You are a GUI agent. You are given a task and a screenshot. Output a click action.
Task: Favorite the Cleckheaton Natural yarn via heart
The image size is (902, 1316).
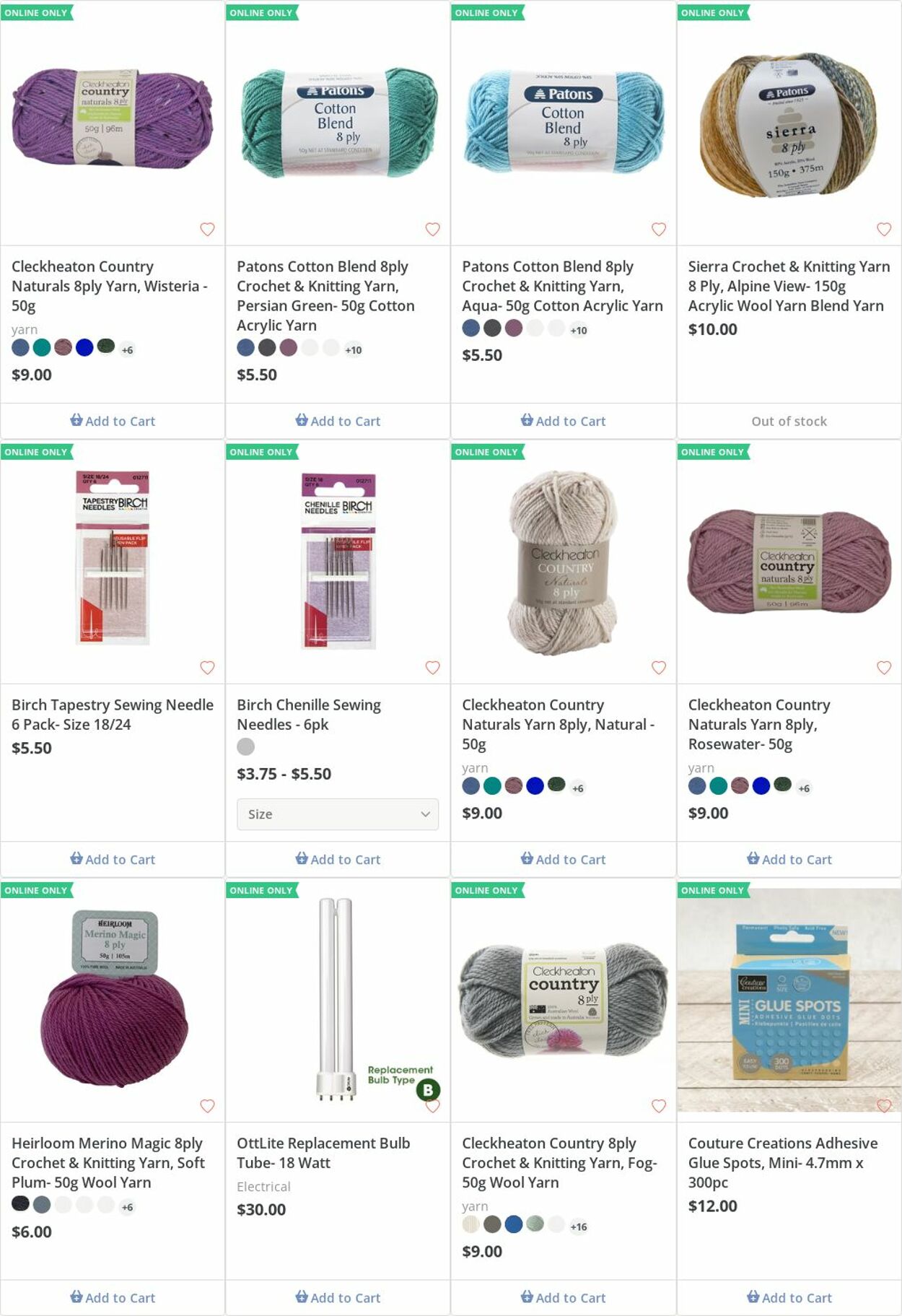point(658,667)
